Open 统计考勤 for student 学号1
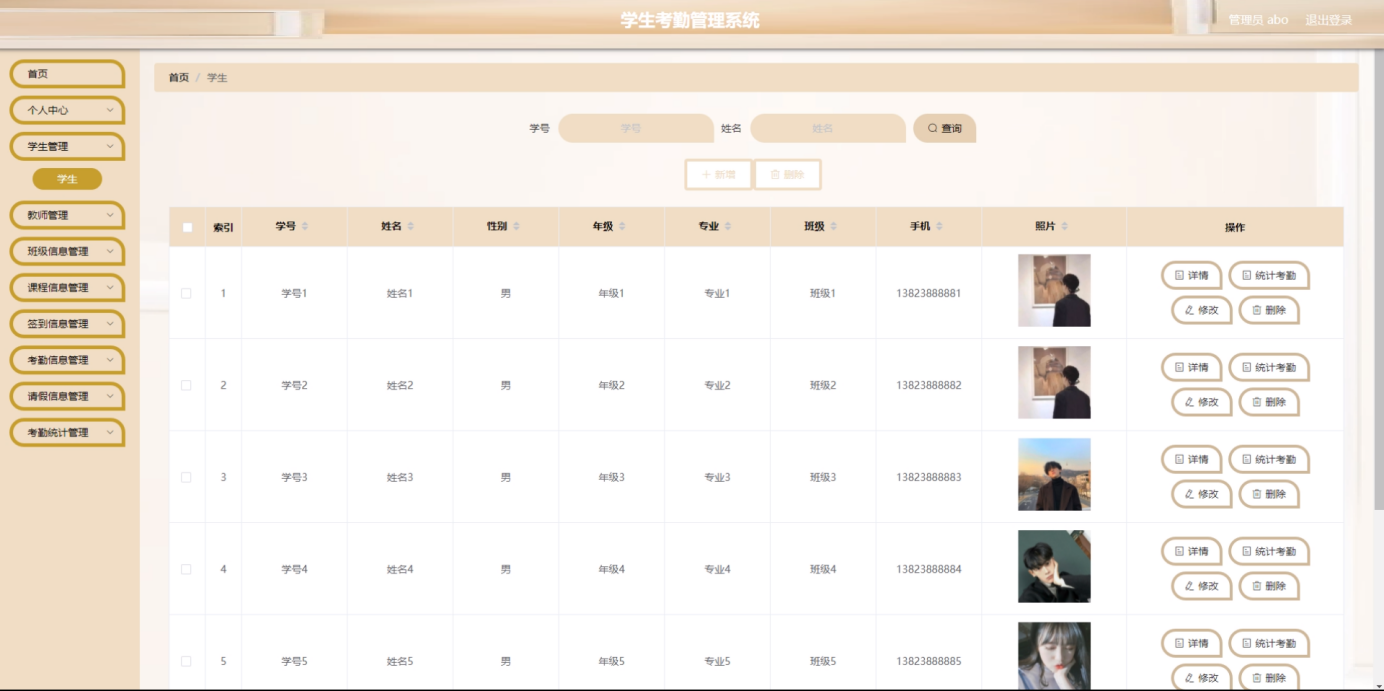 (x=1268, y=275)
